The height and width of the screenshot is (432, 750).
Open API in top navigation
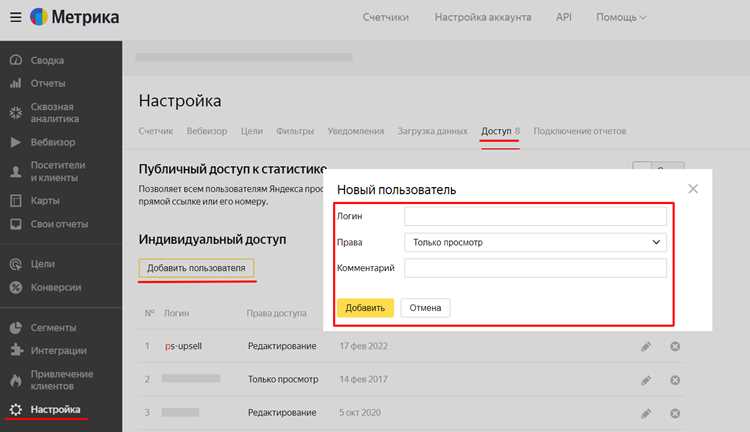pyautogui.click(x=563, y=17)
